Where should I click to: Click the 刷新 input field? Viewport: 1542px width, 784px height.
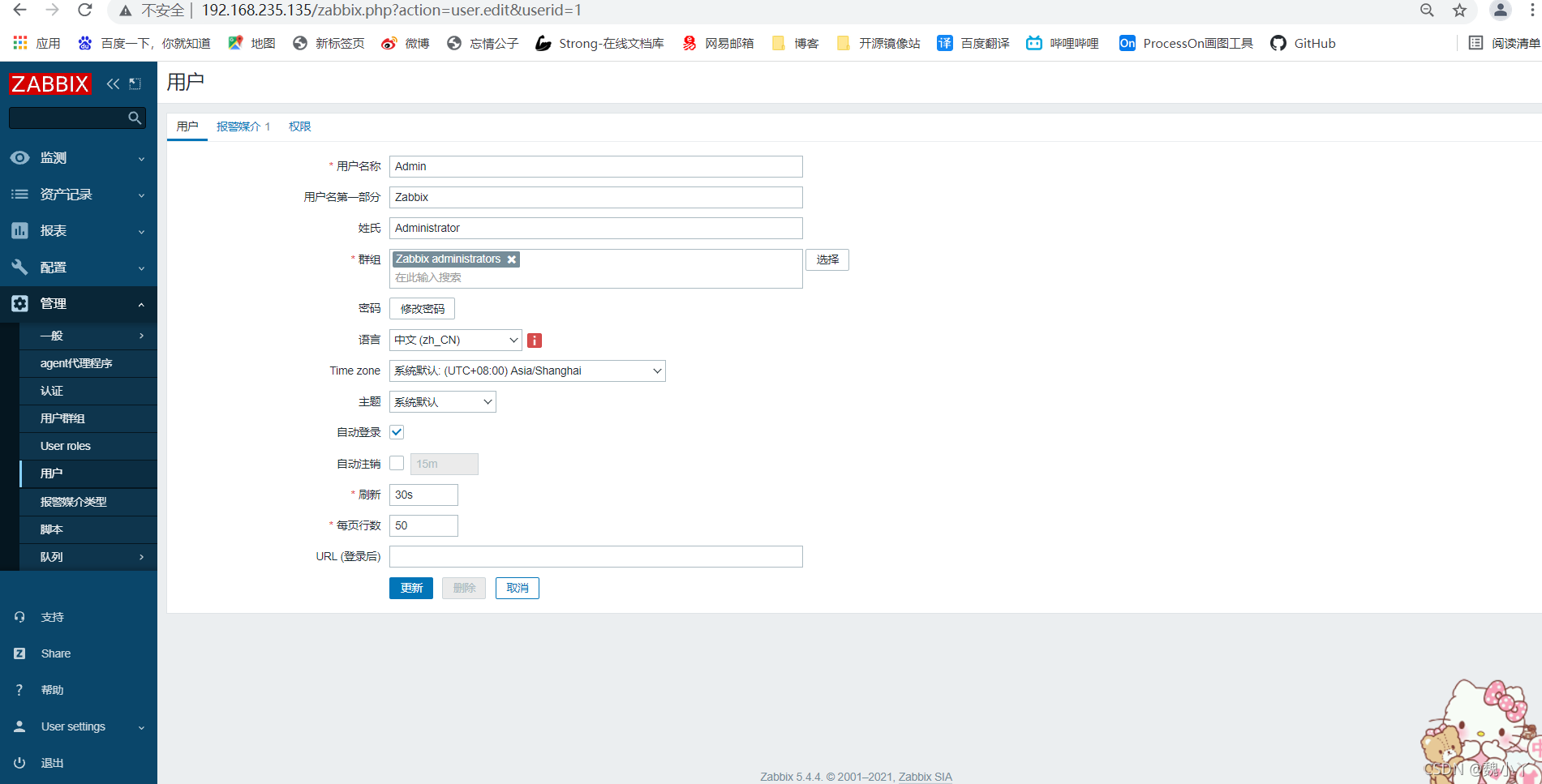coord(423,495)
